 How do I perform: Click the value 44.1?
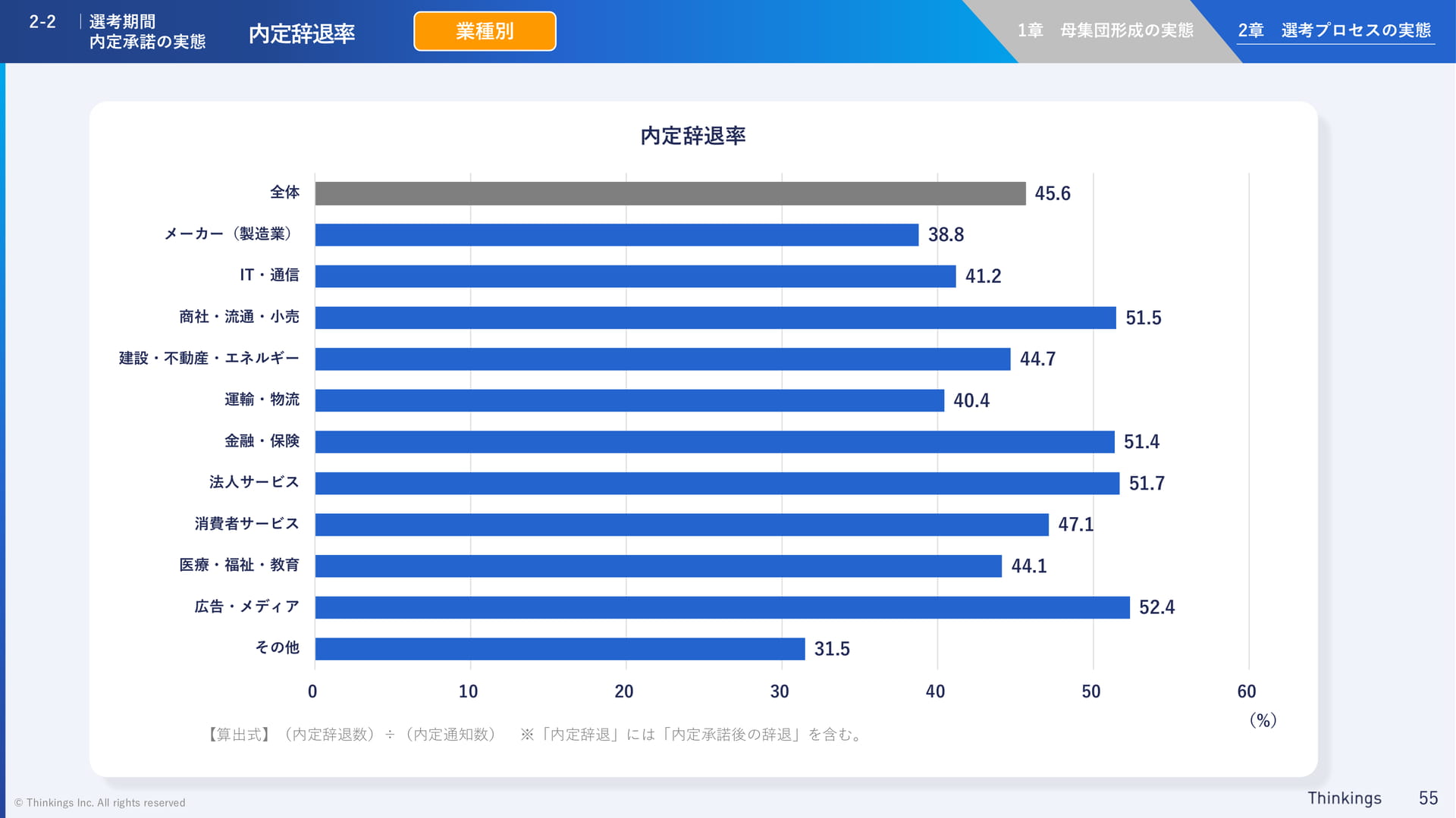pyautogui.click(x=1029, y=566)
